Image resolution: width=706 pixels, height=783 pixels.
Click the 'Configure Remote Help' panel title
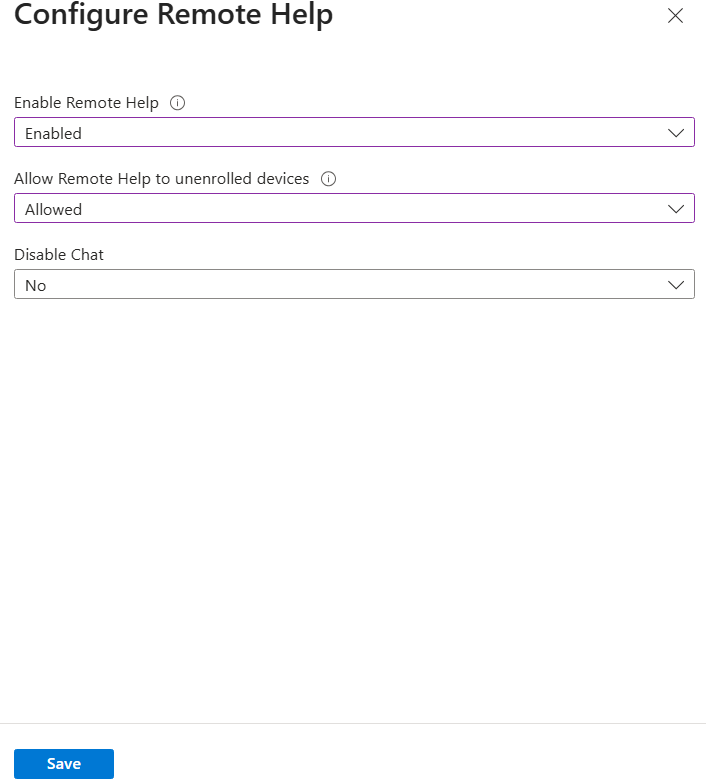(x=173, y=15)
